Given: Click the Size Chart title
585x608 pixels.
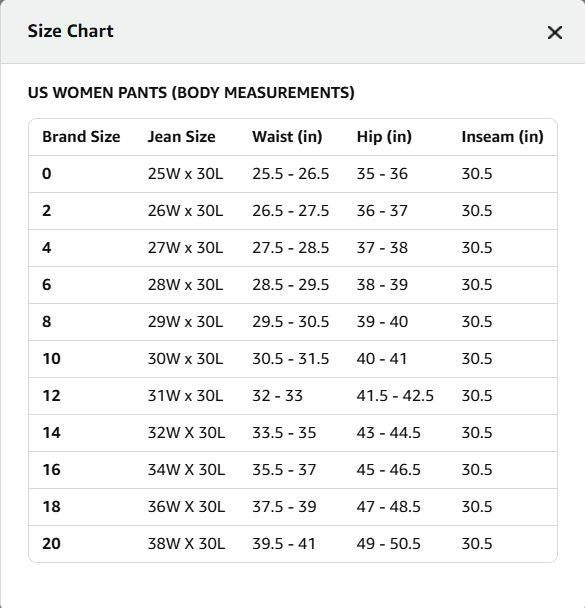Looking at the screenshot, I should click(71, 31).
